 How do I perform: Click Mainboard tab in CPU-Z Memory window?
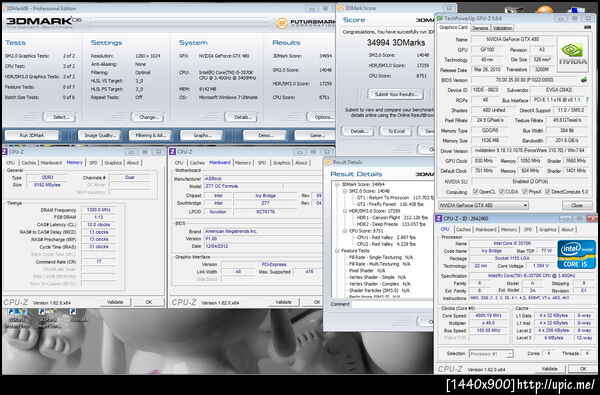click(x=51, y=163)
